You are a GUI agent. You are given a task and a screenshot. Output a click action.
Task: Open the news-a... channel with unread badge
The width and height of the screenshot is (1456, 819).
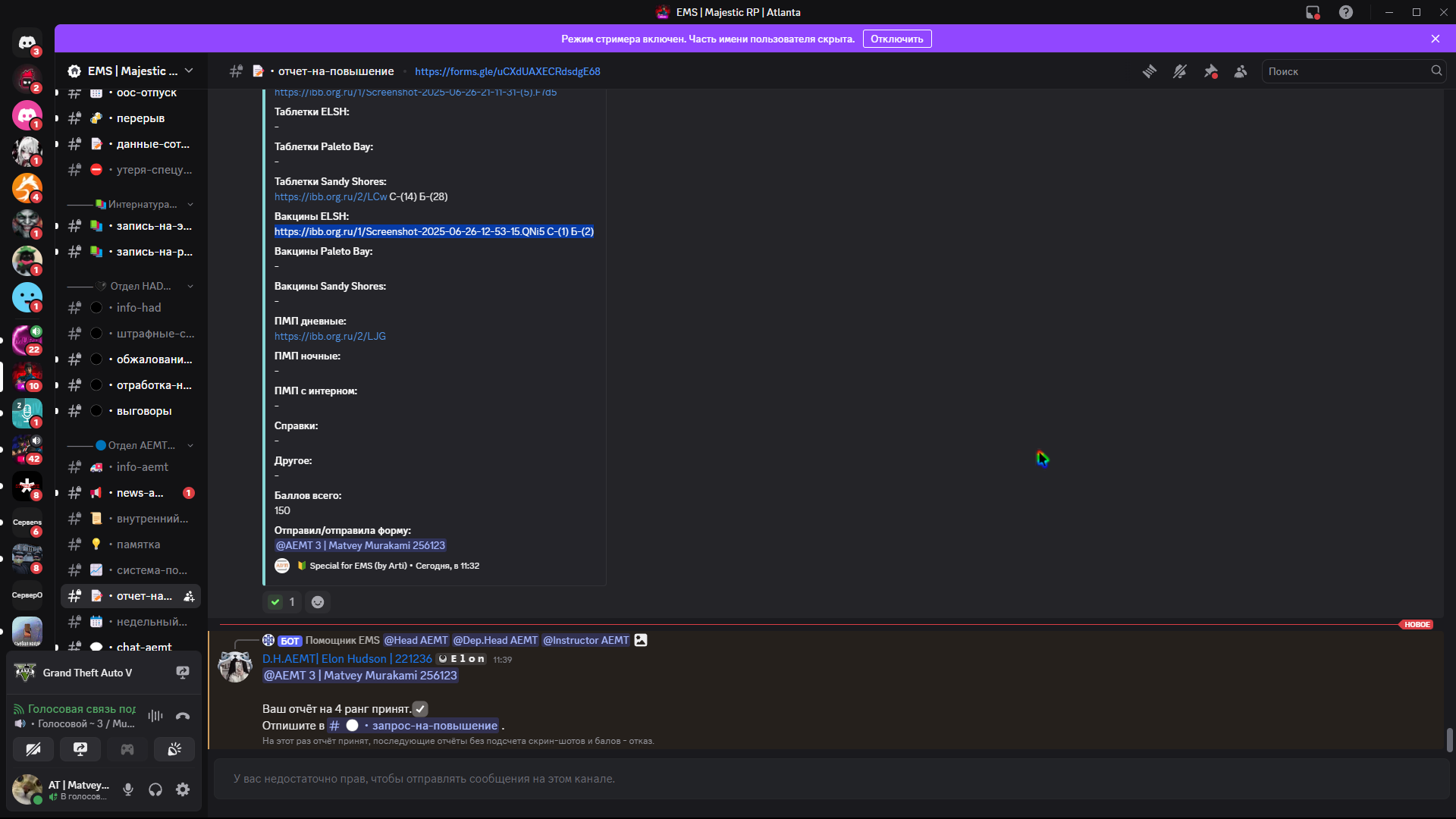[130, 493]
